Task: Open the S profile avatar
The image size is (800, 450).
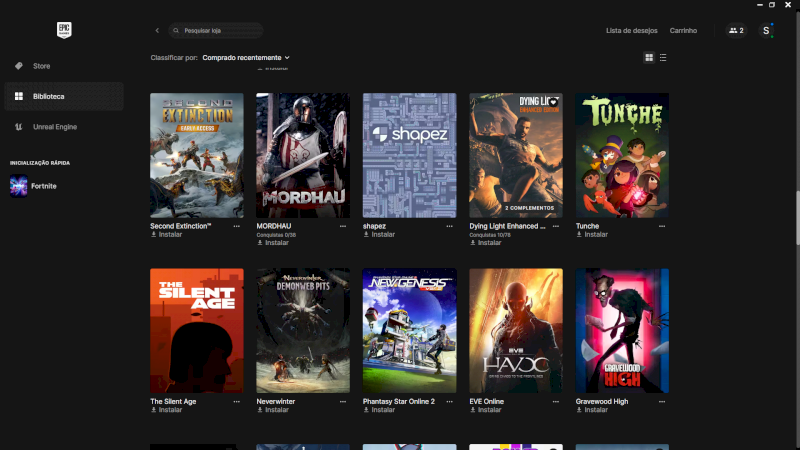Action: [x=766, y=31]
